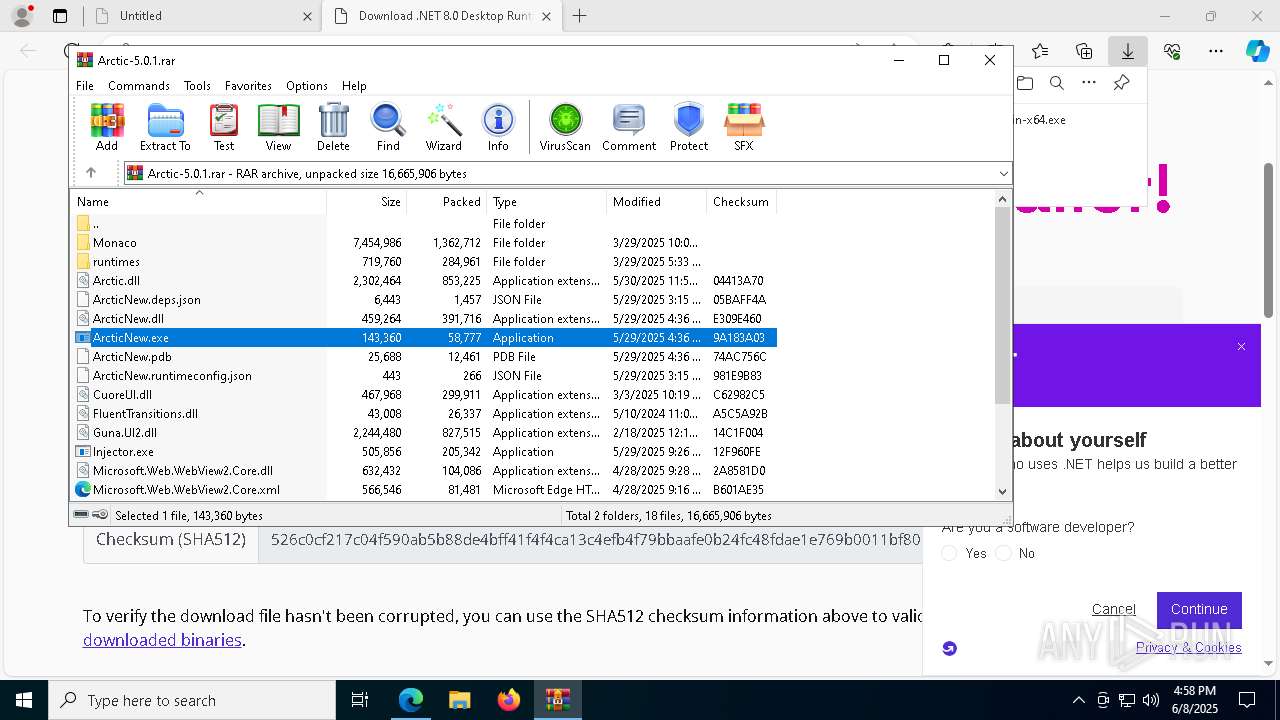Click the Info toolbar icon
The width and height of the screenshot is (1280, 720).
498,127
